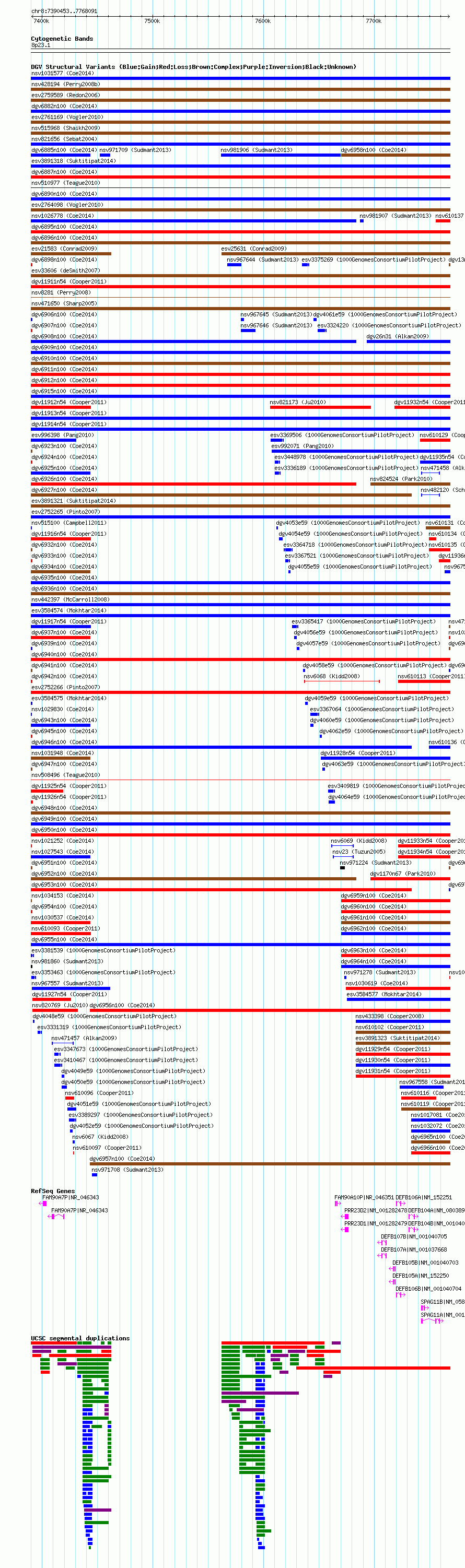Click the chr8:7390453..7768091 region label

click(x=64, y=11)
